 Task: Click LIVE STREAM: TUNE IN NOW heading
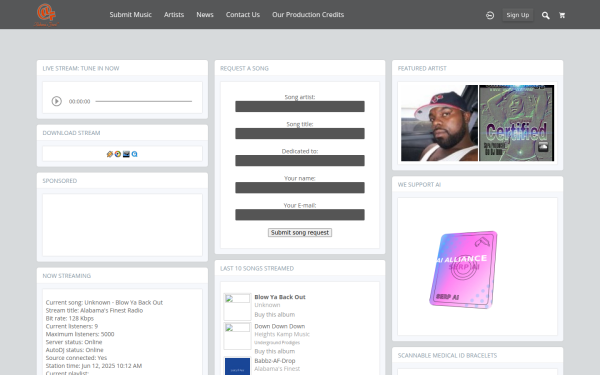pos(81,68)
